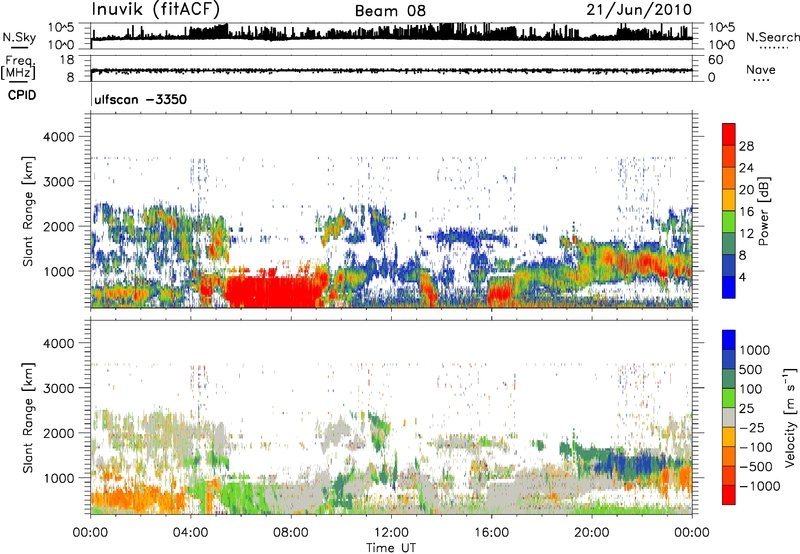This screenshot has width=800, height=554.
Task: Click the '-1000' label on Velocity color bar
Action: click(760, 486)
